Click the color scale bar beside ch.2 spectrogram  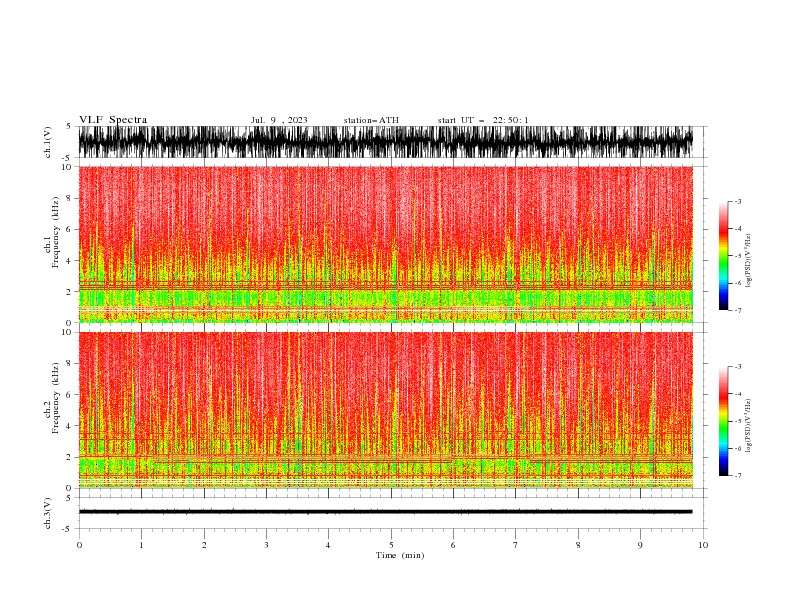(724, 421)
